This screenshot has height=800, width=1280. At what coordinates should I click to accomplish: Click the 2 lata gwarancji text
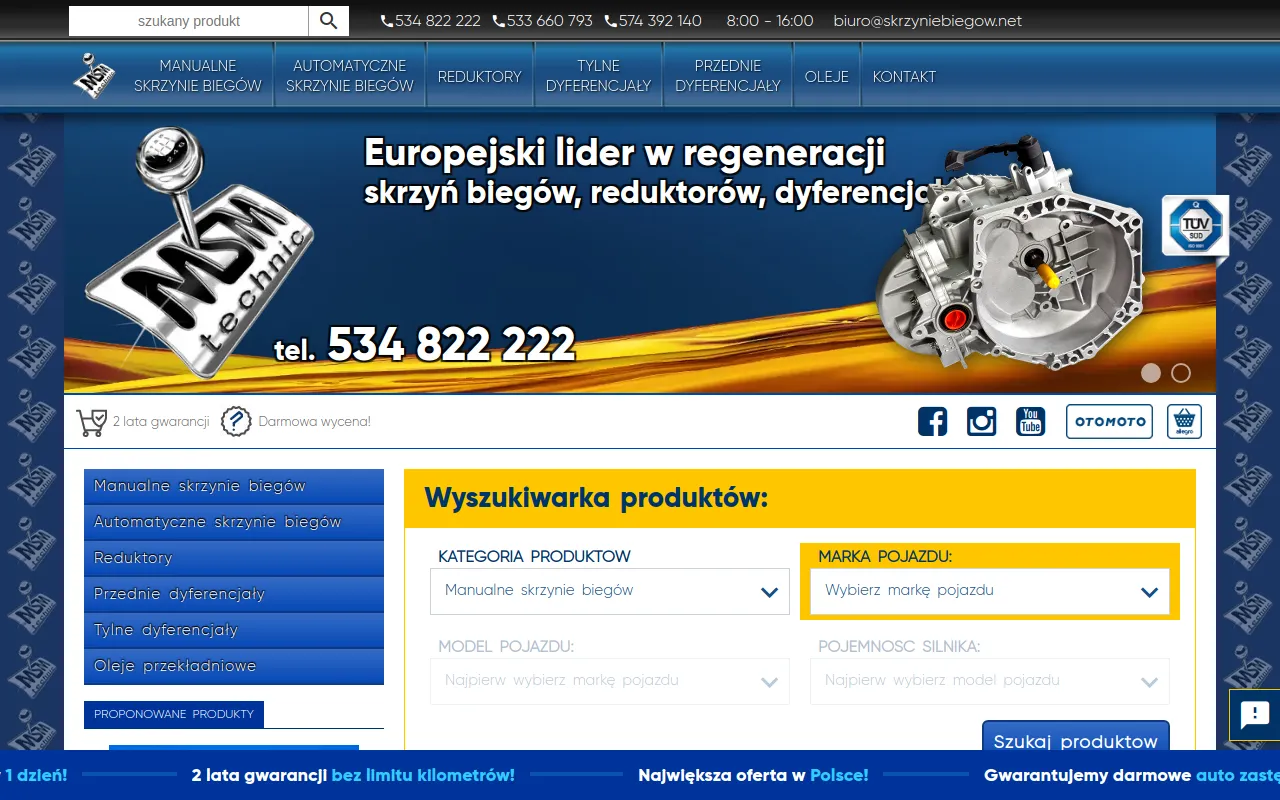161,422
